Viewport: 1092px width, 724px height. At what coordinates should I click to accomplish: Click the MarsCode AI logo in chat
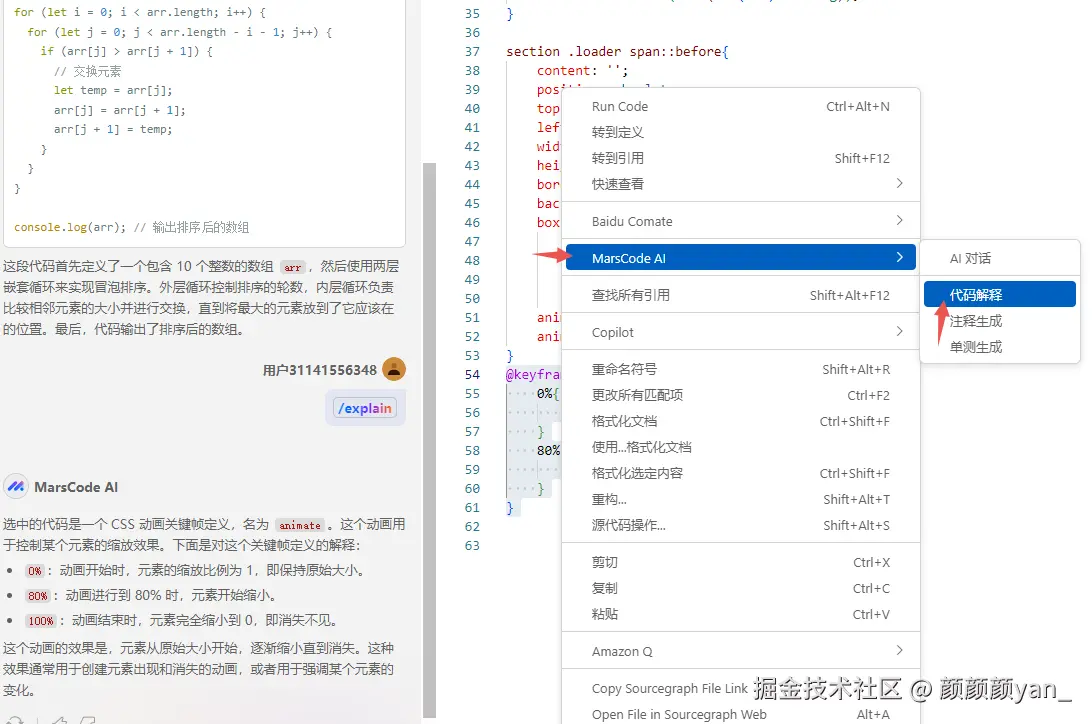click(15, 487)
